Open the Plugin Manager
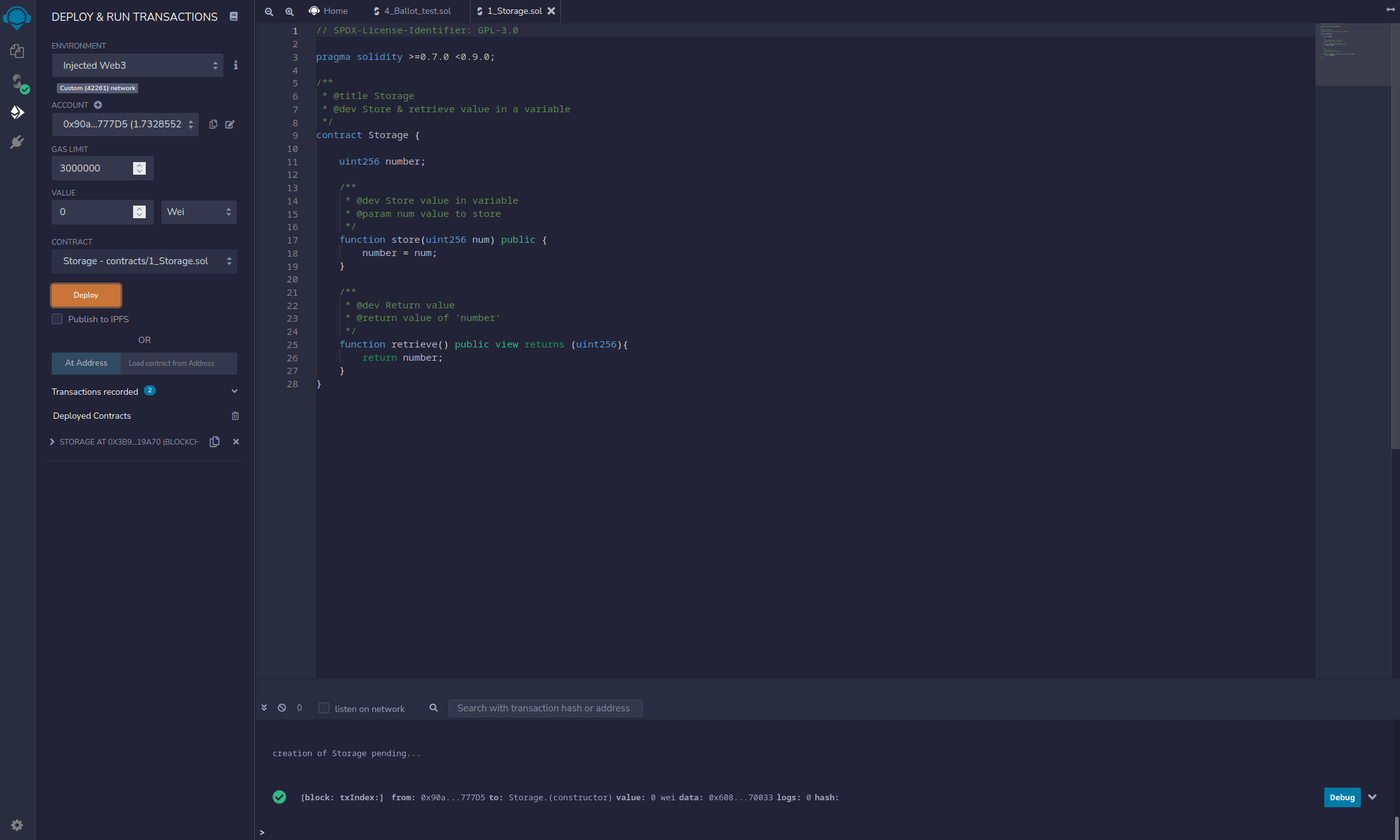Image resolution: width=1400 pixels, height=840 pixels. pos(17,142)
